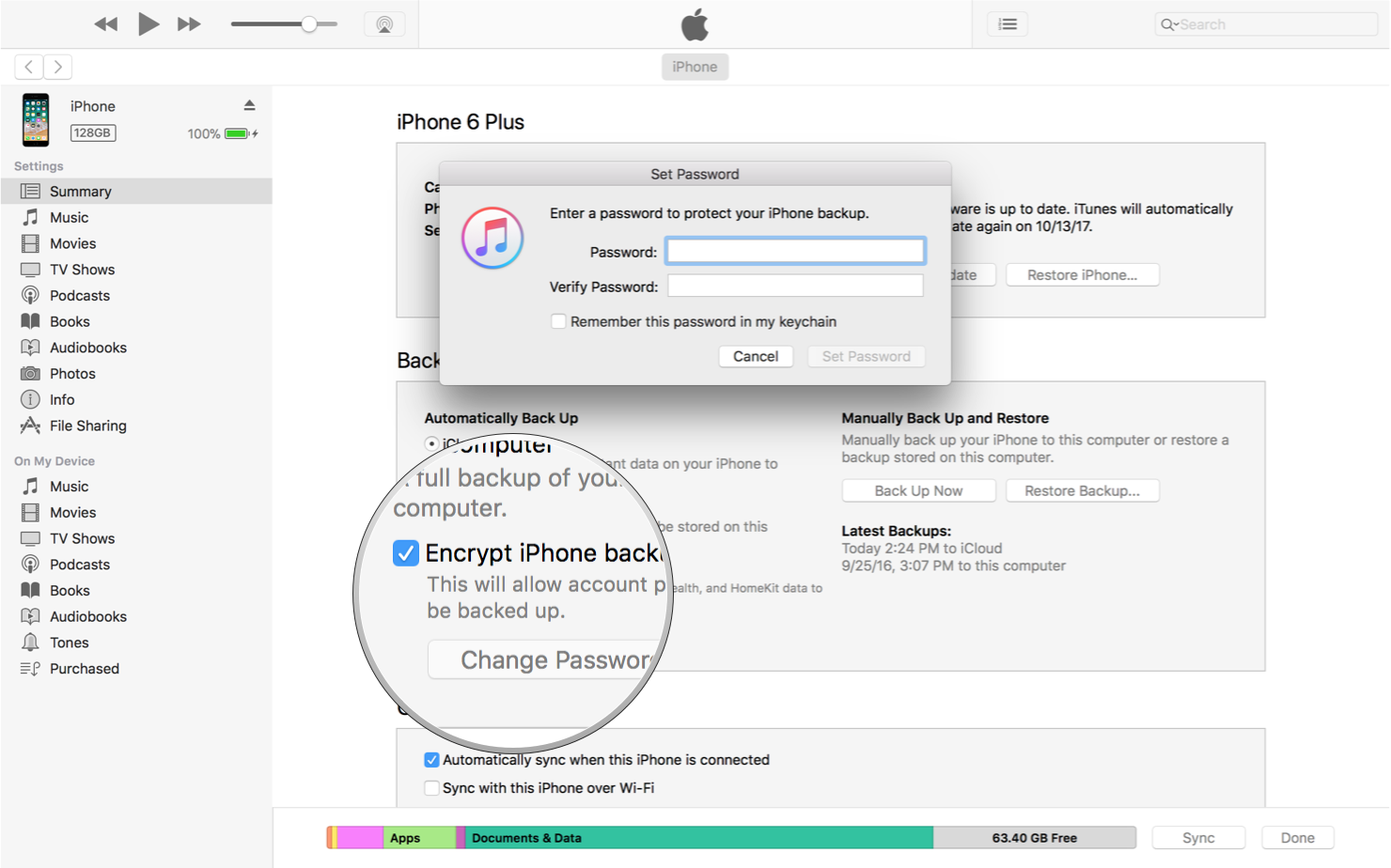Click Cancel in Set Password dialog
The height and width of the screenshot is (868, 1391).
[756, 356]
